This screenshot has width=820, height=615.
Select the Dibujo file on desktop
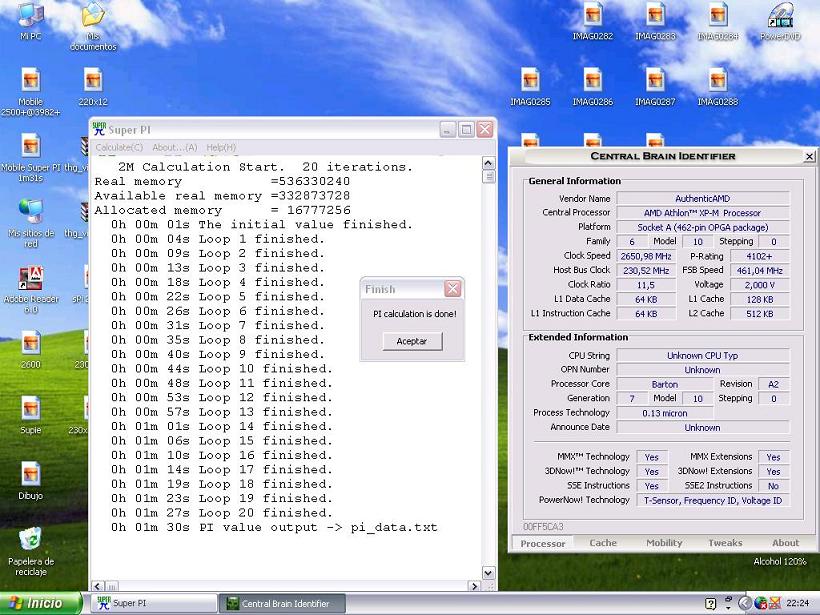(30, 474)
